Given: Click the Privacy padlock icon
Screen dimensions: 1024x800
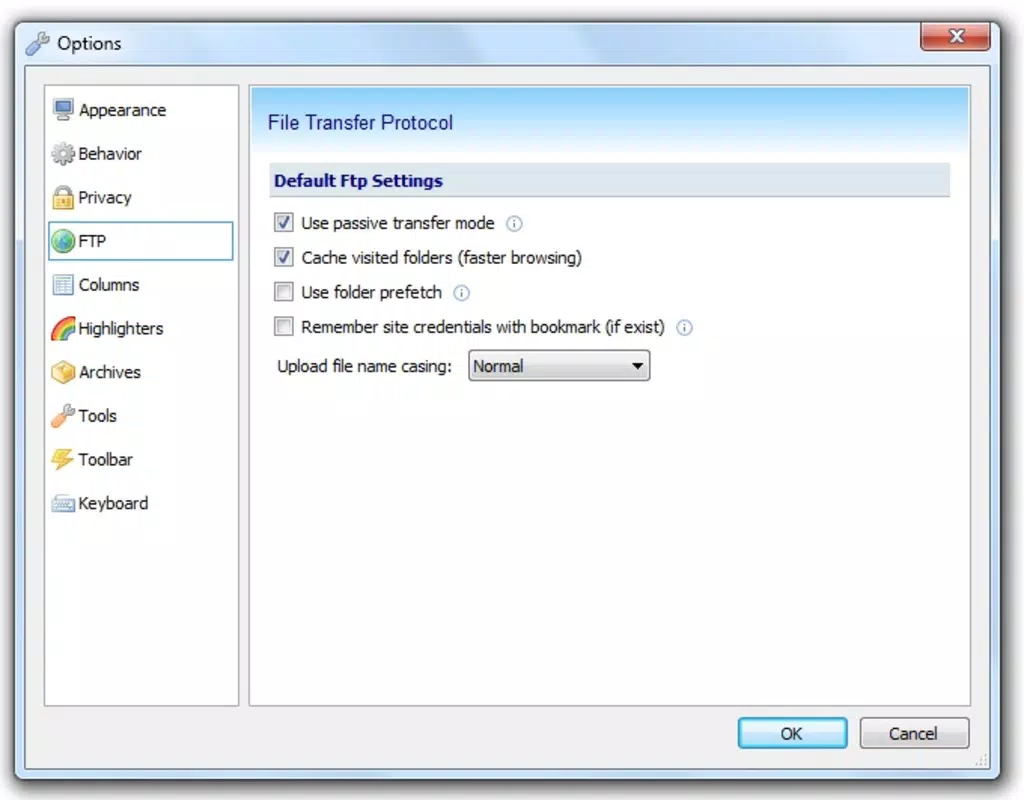Looking at the screenshot, I should click(63, 197).
